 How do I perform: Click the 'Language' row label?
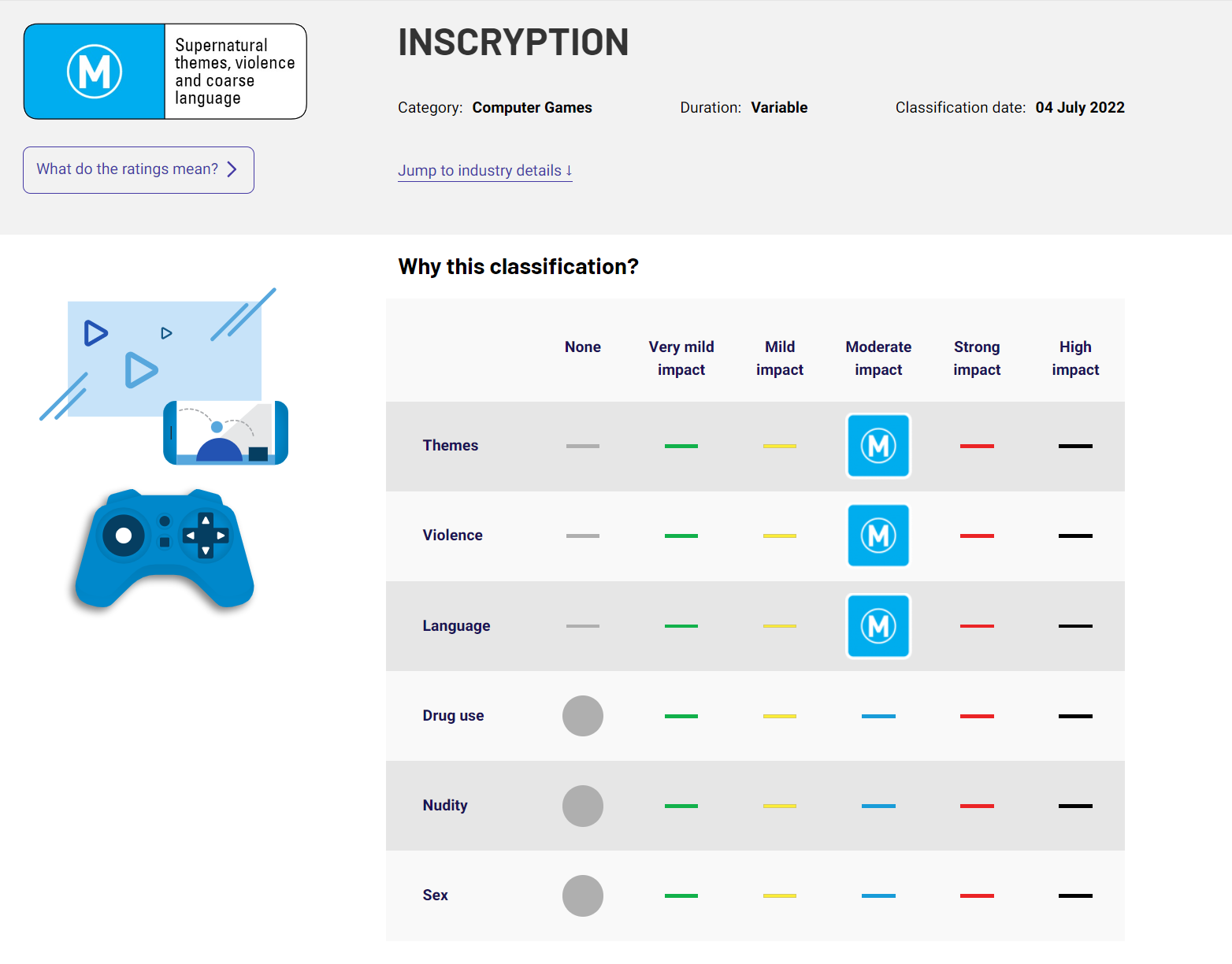457,626
